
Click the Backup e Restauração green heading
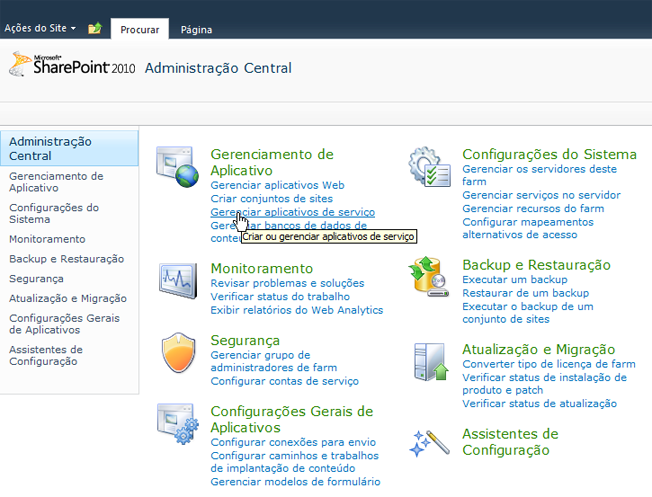[x=536, y=265]
